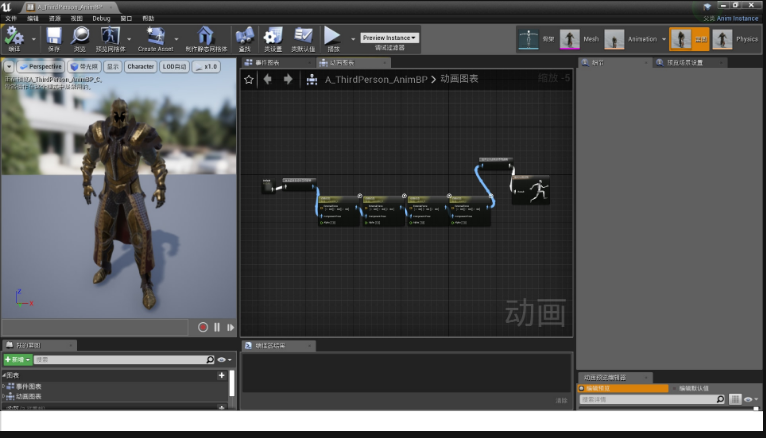Open the Edit menu

[x=33, y=19]
